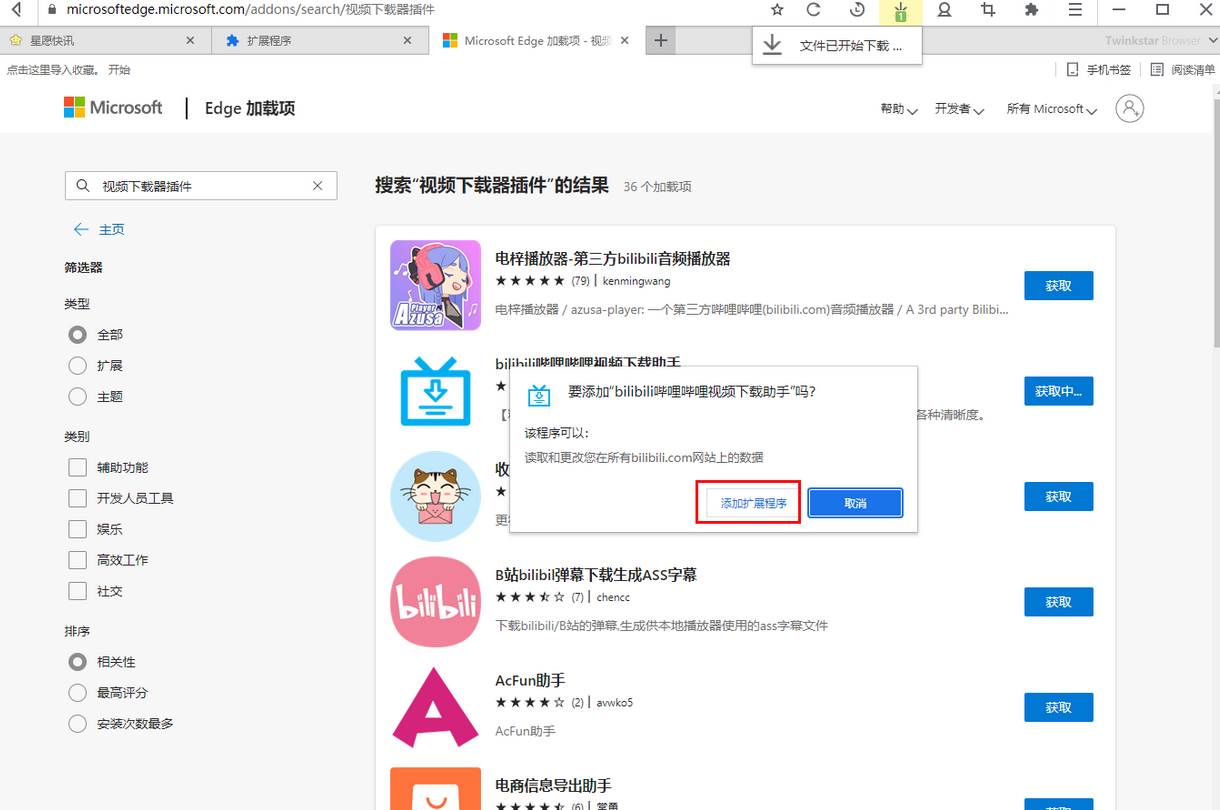Click 获取 for 电梓播放器 extension
The image size is (1220, 810).
coord(1058,286)
